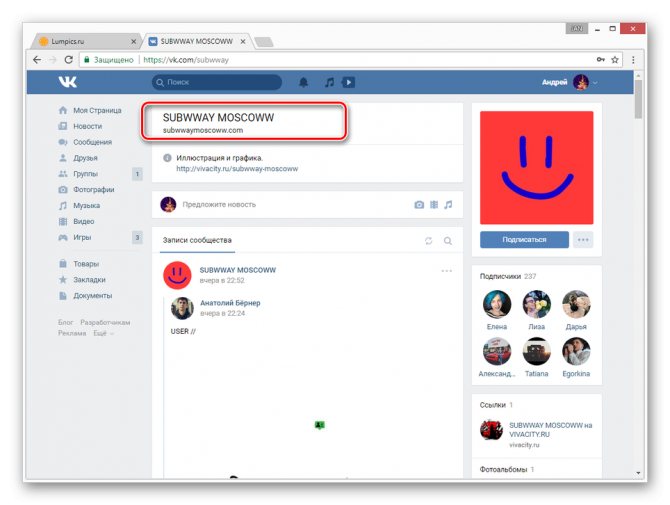The height and width of the screenshot is (505, 670).
Task: Click the saved password key icon
Action: coord(601,60)
